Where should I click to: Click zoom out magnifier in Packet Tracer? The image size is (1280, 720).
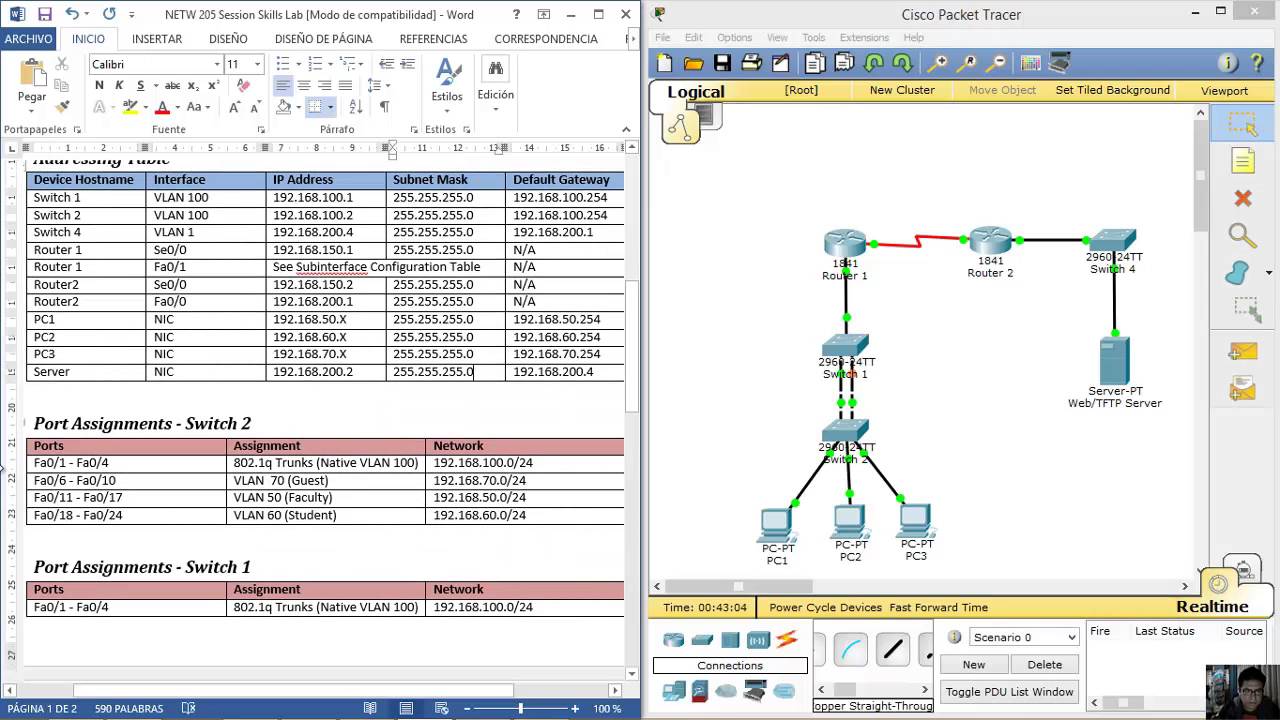[x=996, y=63]
